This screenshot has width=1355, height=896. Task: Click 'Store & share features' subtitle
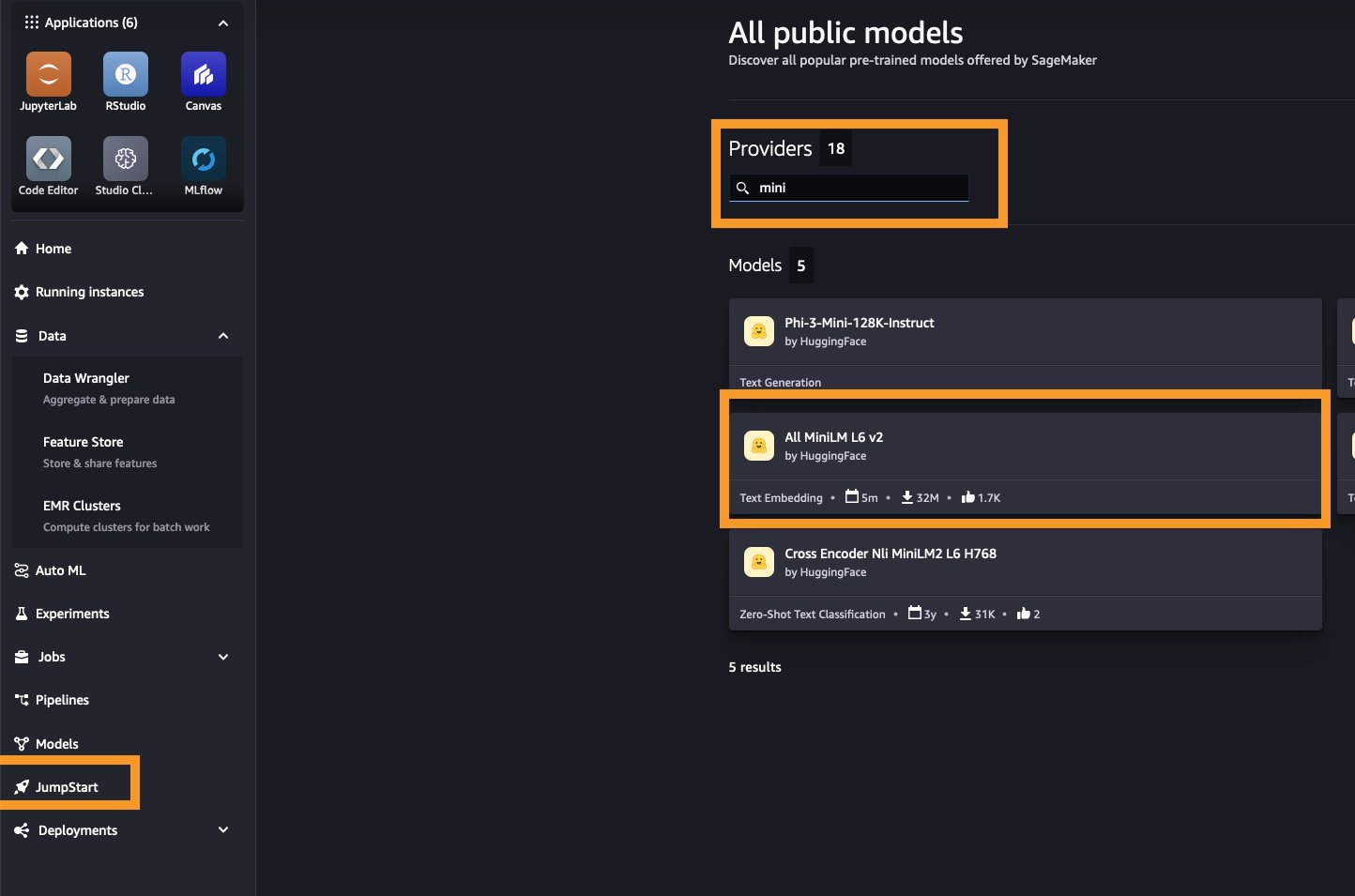100,463
